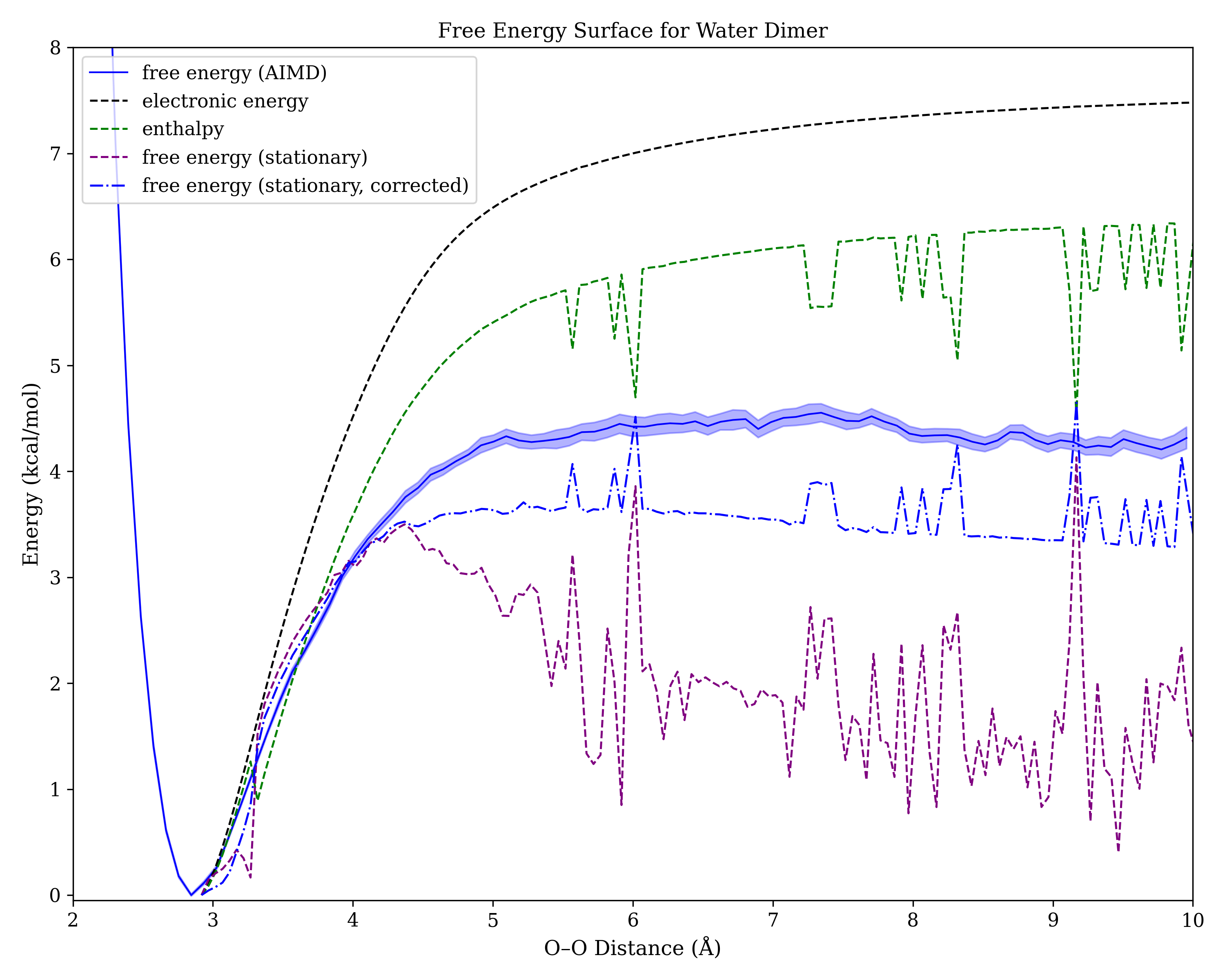Click the x-axis tick label 6
The image size is (1225, 980).
[x=633, y=920]
